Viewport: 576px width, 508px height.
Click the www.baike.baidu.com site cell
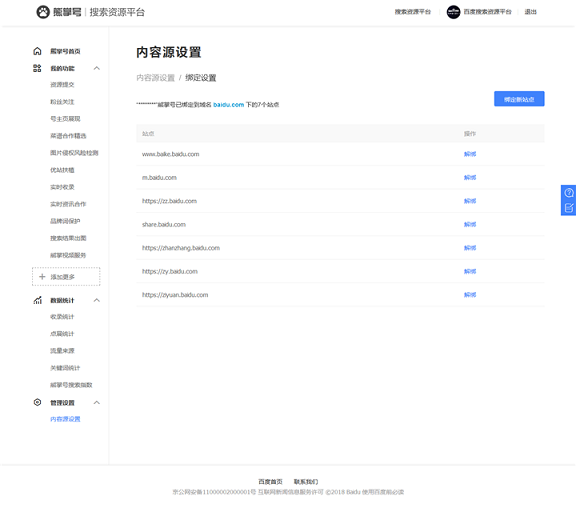click(170, 154)
